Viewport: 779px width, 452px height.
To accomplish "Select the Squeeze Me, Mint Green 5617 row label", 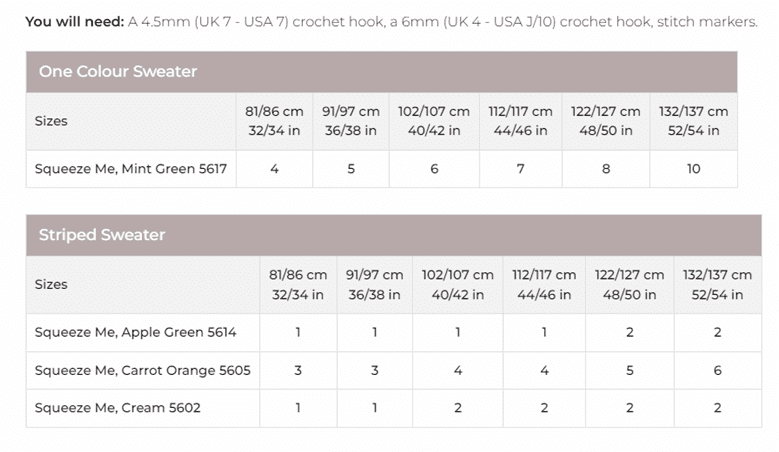I will click(x=130, y=169).
